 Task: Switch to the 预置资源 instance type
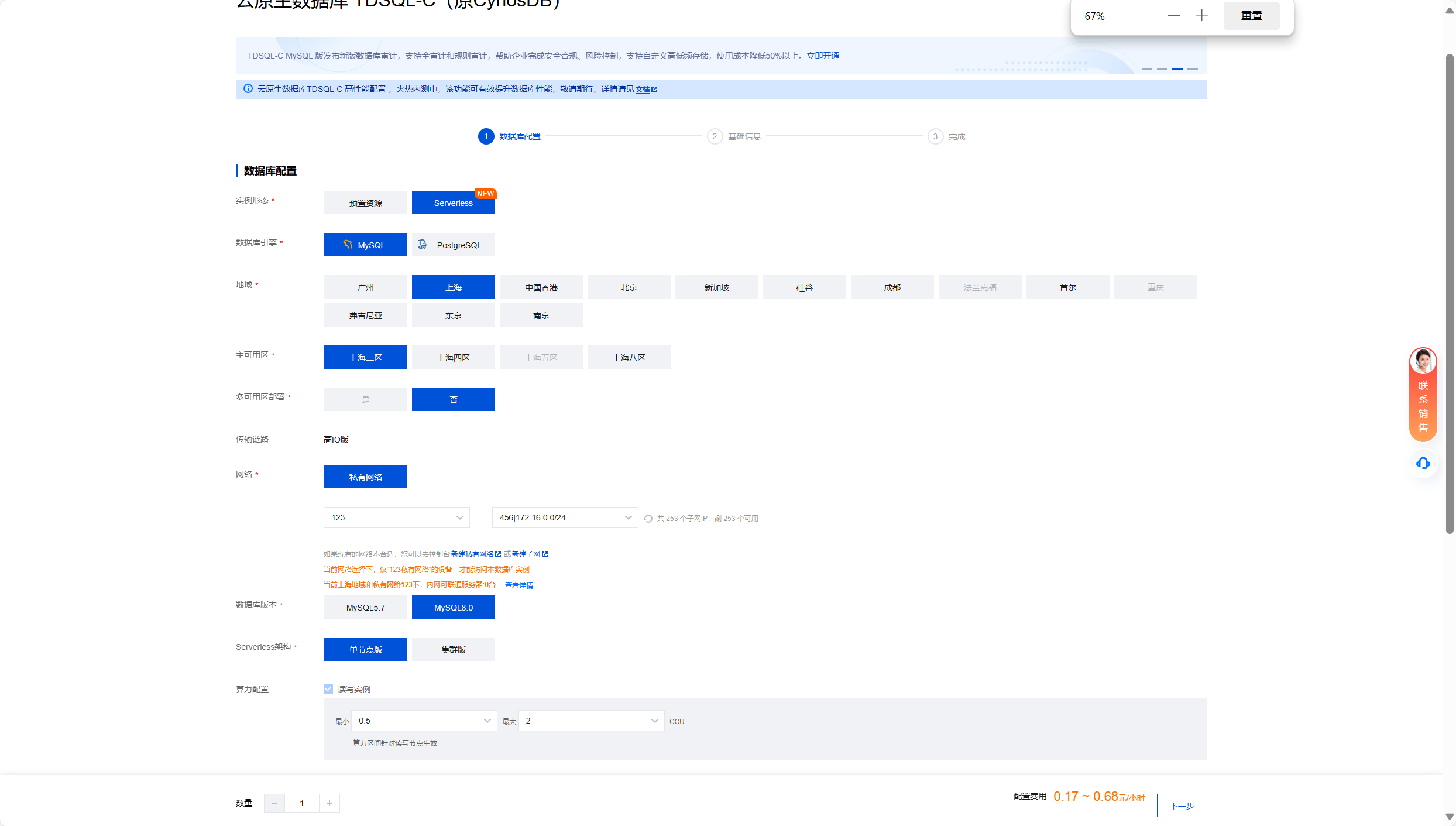(366, 203)
